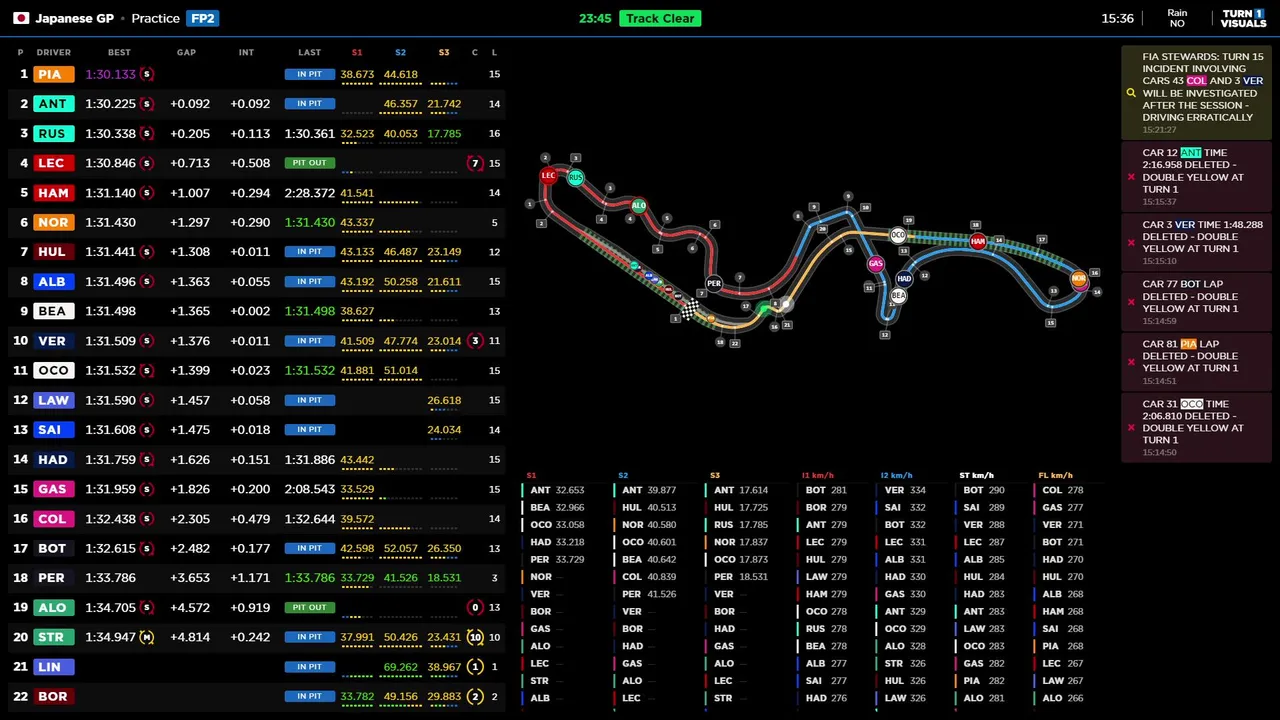Click the Japan flag icon
This screenshot has width=1280, height=720.
tap(21, 18)
